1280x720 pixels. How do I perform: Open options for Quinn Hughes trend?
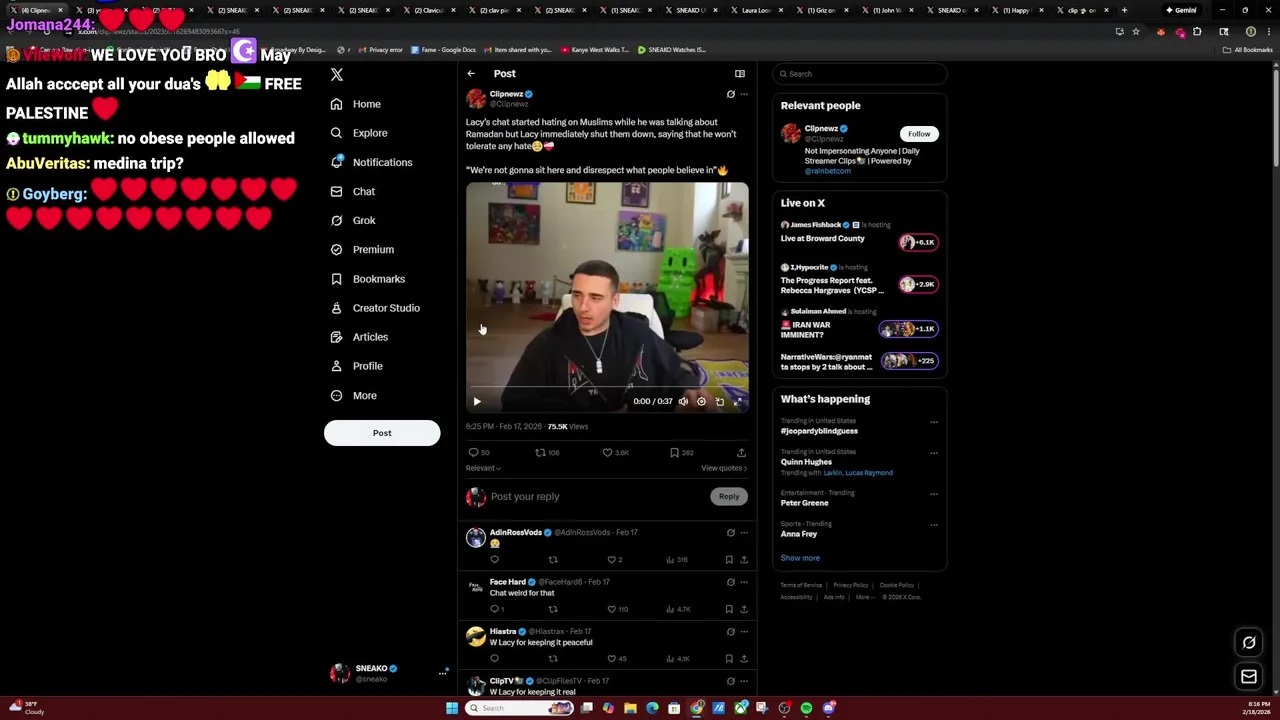[x=934, y=453]
